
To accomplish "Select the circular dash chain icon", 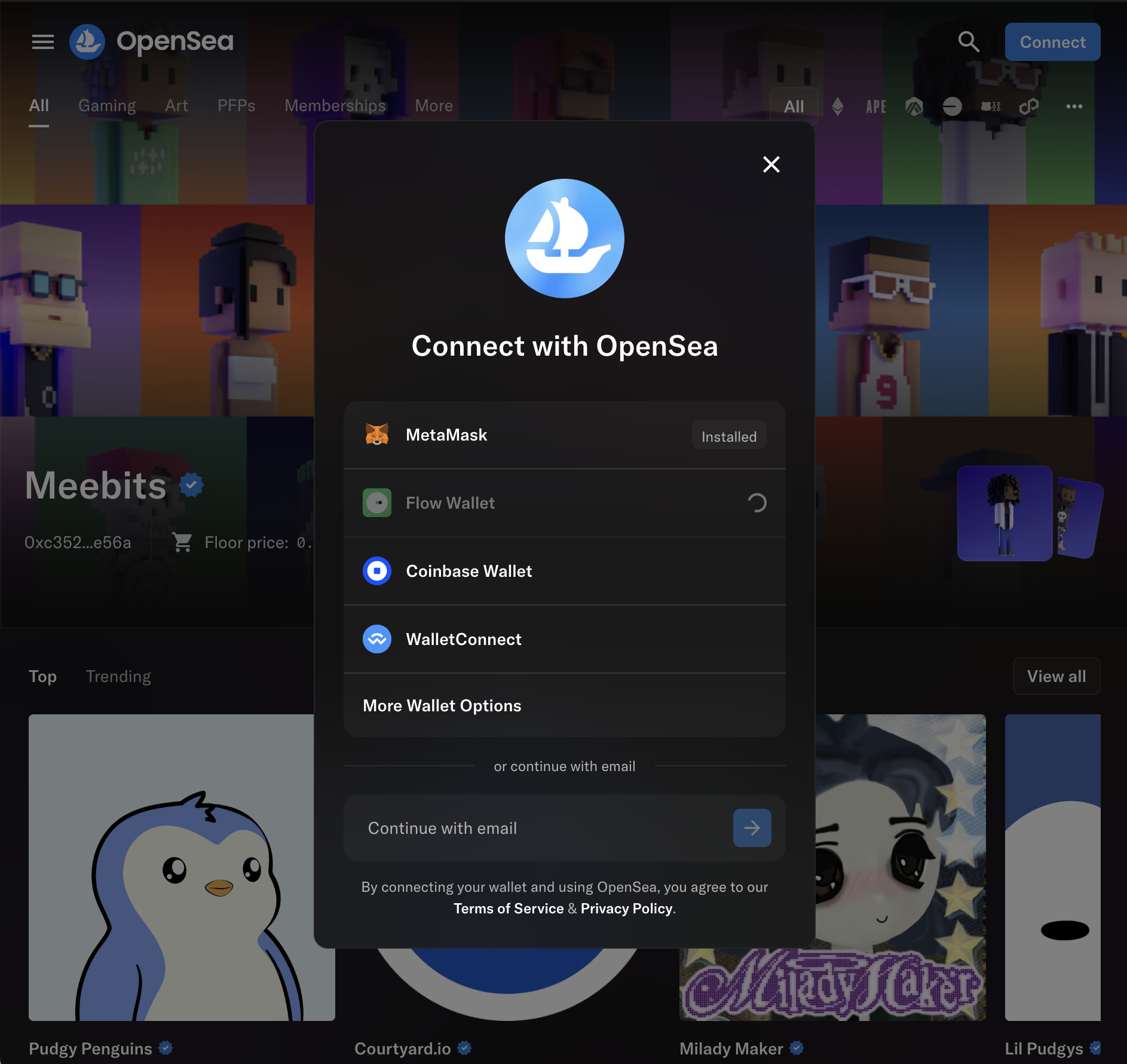I will pos(953,106).
